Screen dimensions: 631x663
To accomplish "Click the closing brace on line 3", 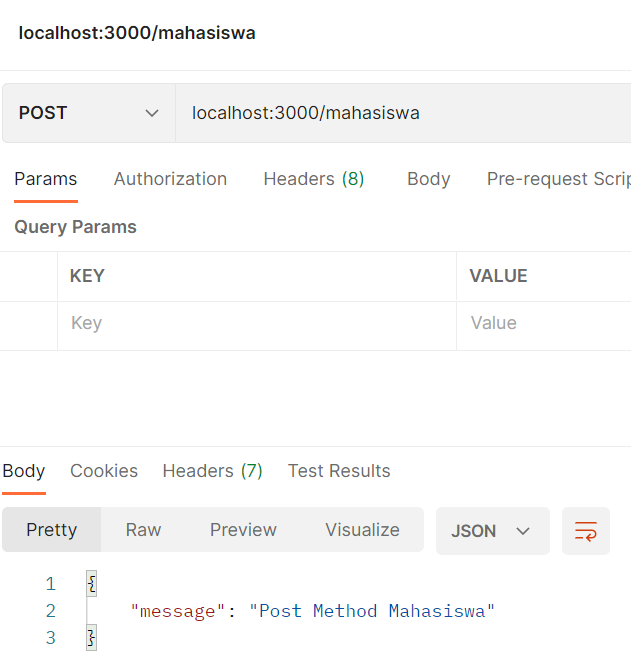I will [x=91, y=638].
